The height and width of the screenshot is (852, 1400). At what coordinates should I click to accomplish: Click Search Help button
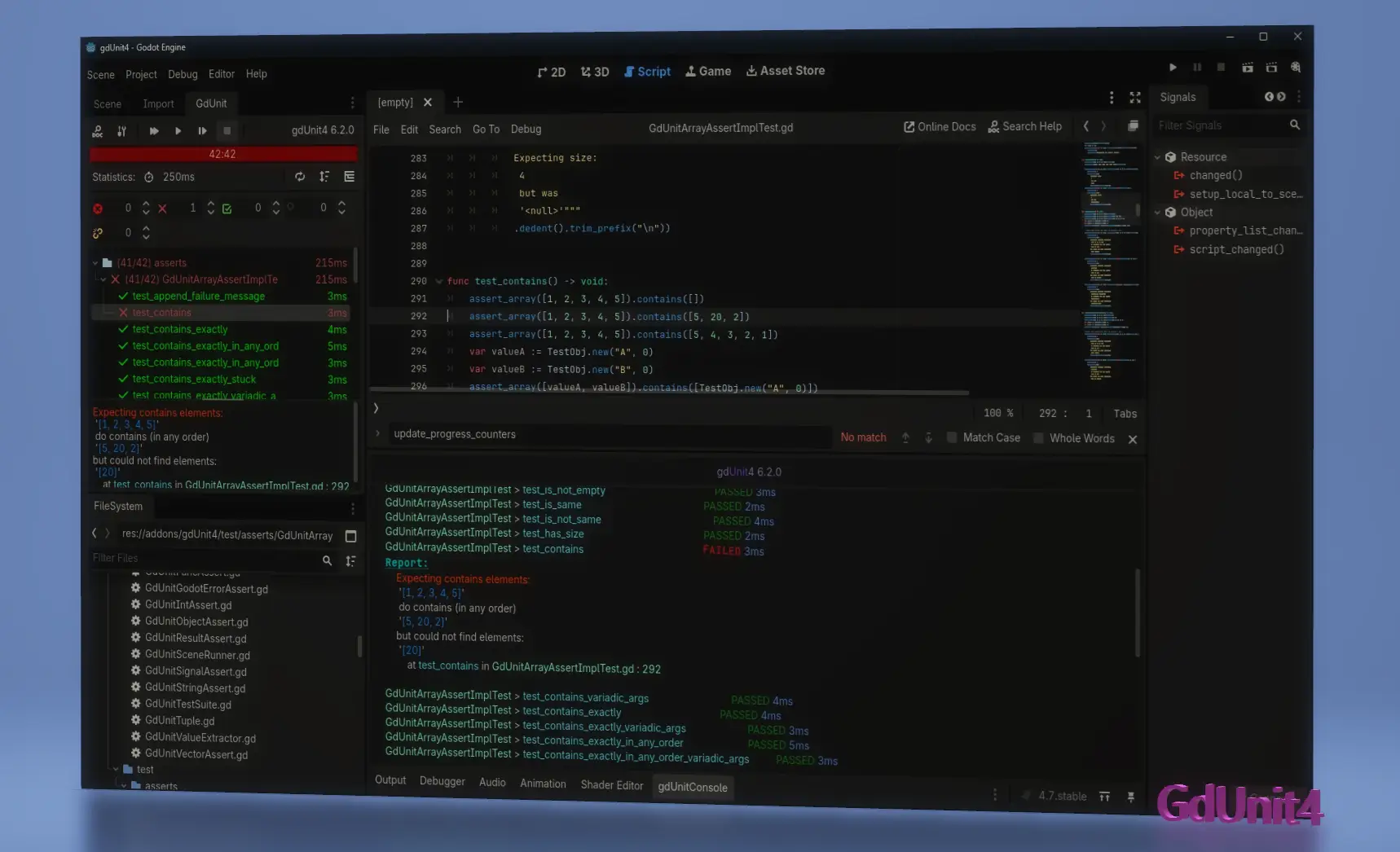tap(1025, 126)
